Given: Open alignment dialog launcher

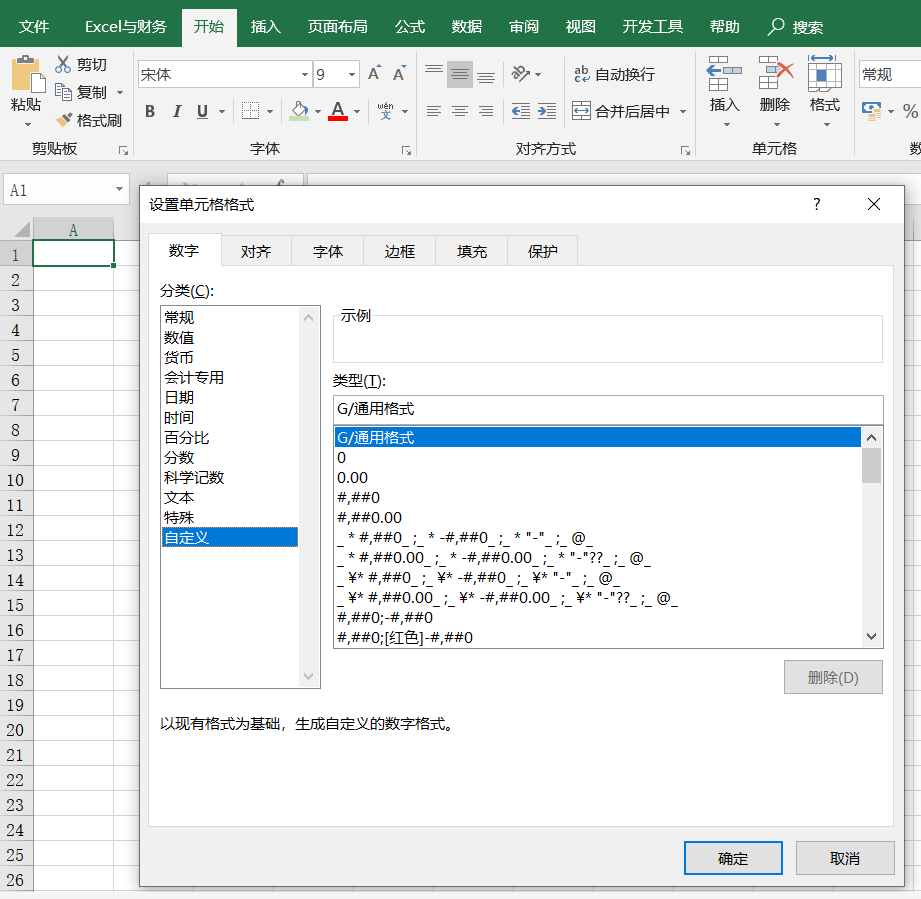Looking at the screenshot, I should [685, 150].
